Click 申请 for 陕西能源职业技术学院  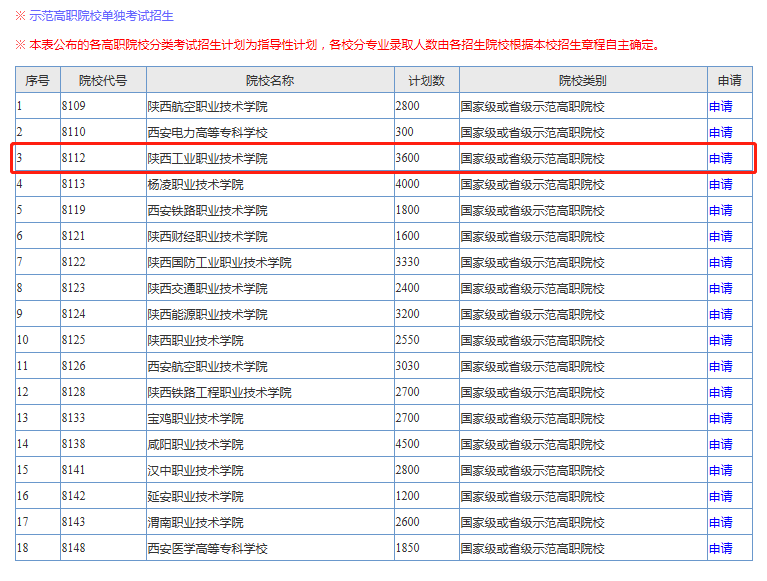coord(720,314)
